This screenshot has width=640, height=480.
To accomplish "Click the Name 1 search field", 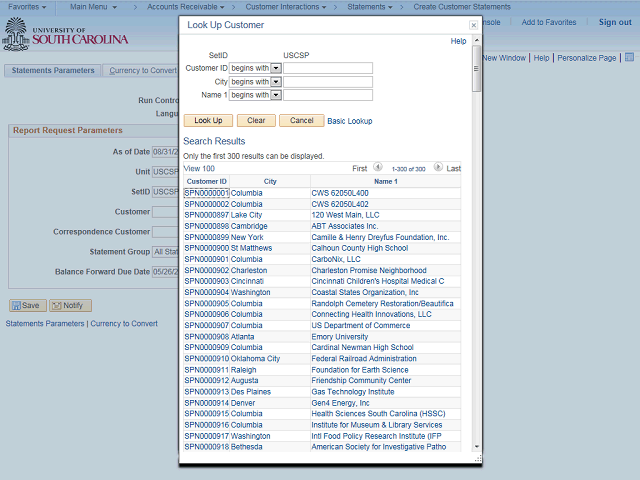I will click(x=328, y=95).
